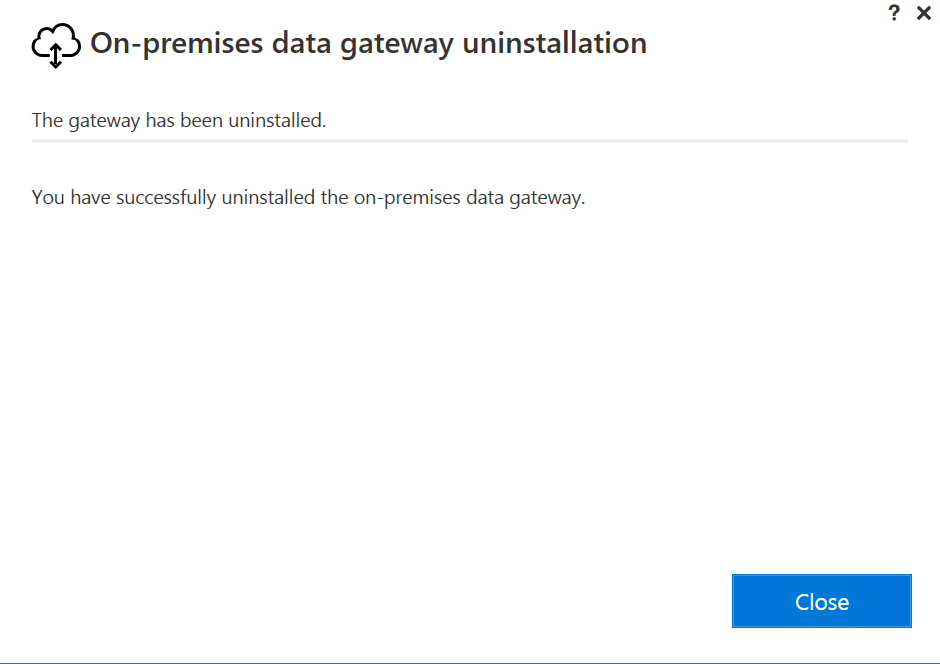Click the word 'You' starting the confirmation message
This screenshot has height=664, width=940.
(x=48, y=197)
